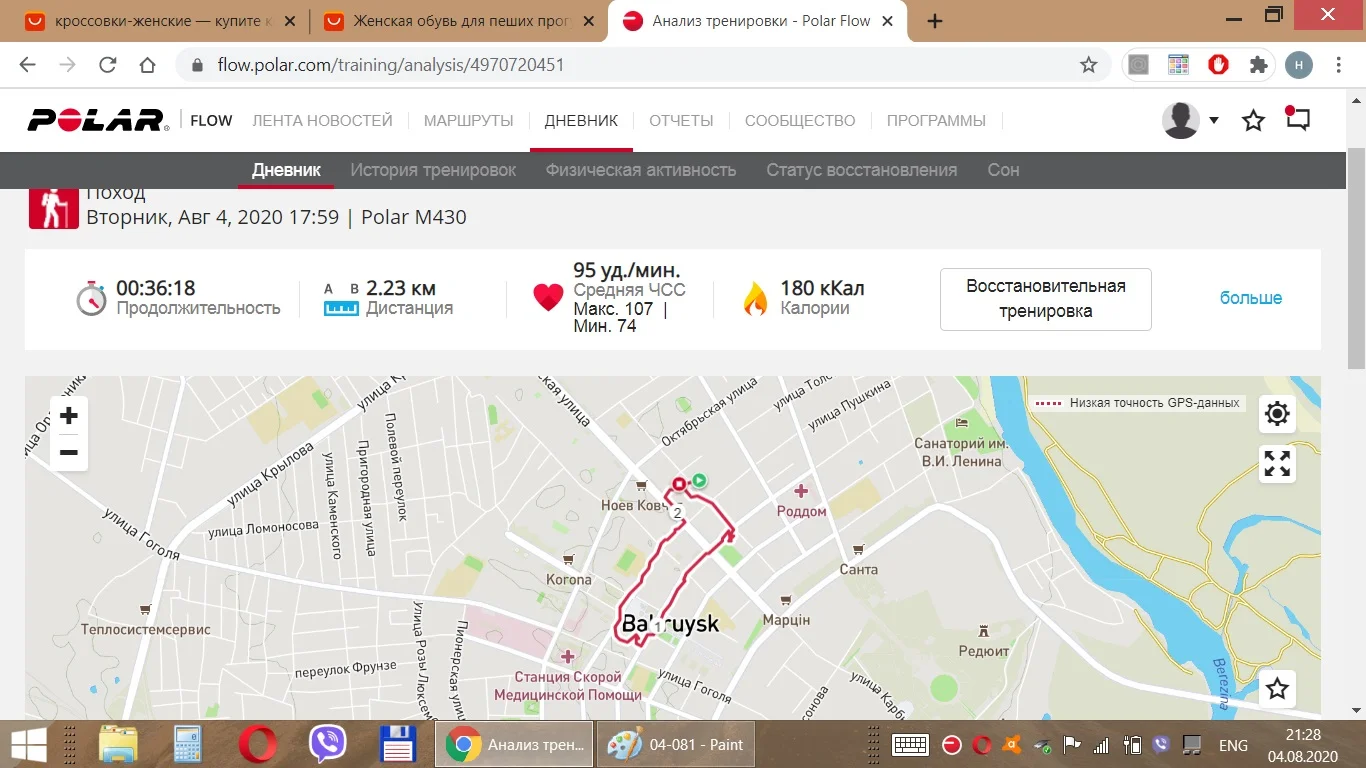Zoom out of the map with minus button
The height and width of the screenshot is (768, 1366).
69,453
